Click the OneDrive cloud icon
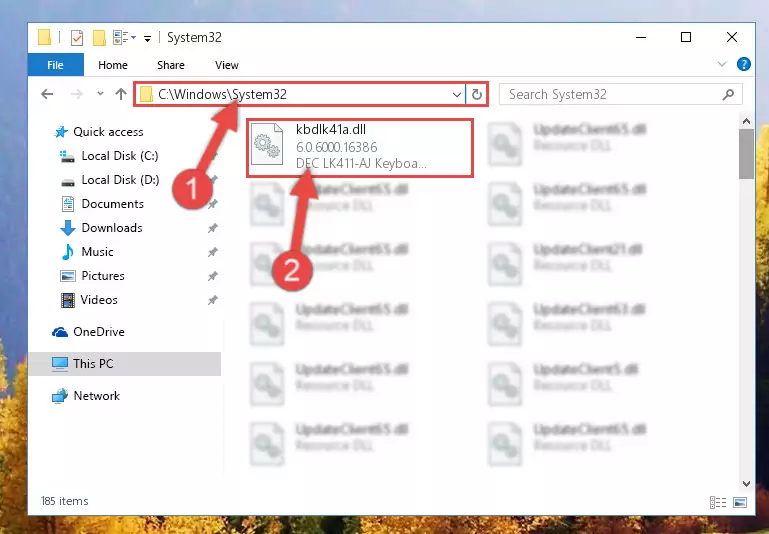This screenshot has width=769, height=534. tap(60, 332)
